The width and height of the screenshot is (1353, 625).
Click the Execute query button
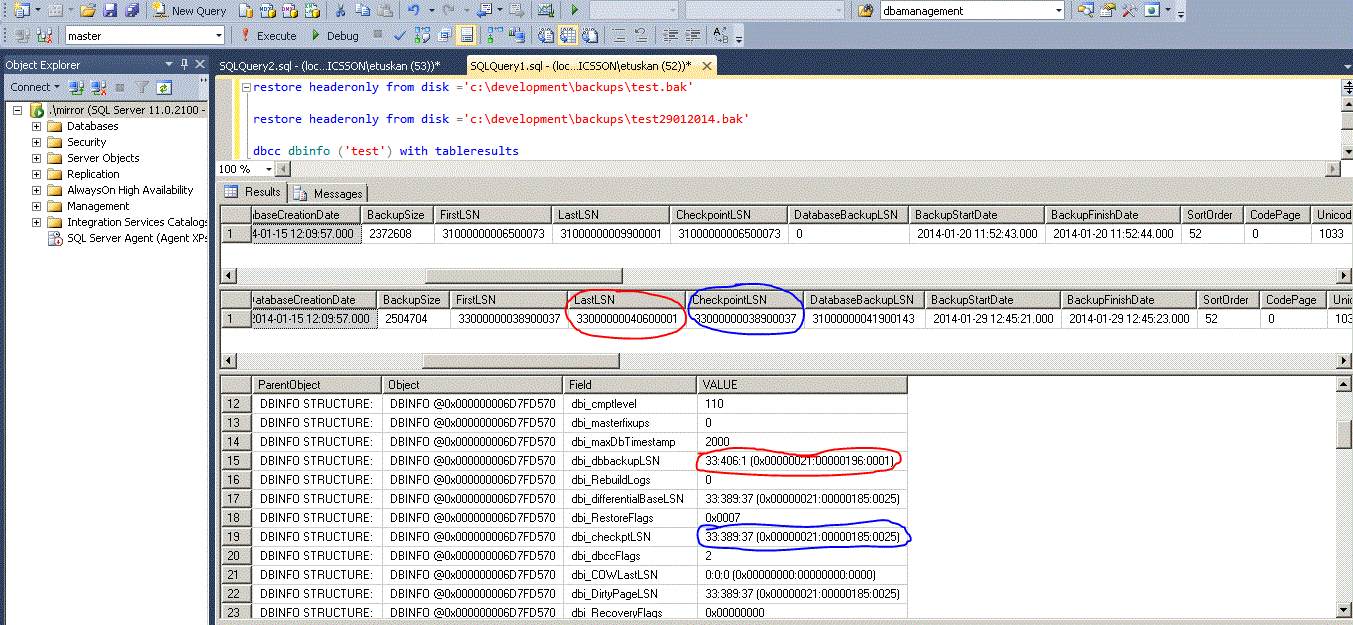click(268, 35)
